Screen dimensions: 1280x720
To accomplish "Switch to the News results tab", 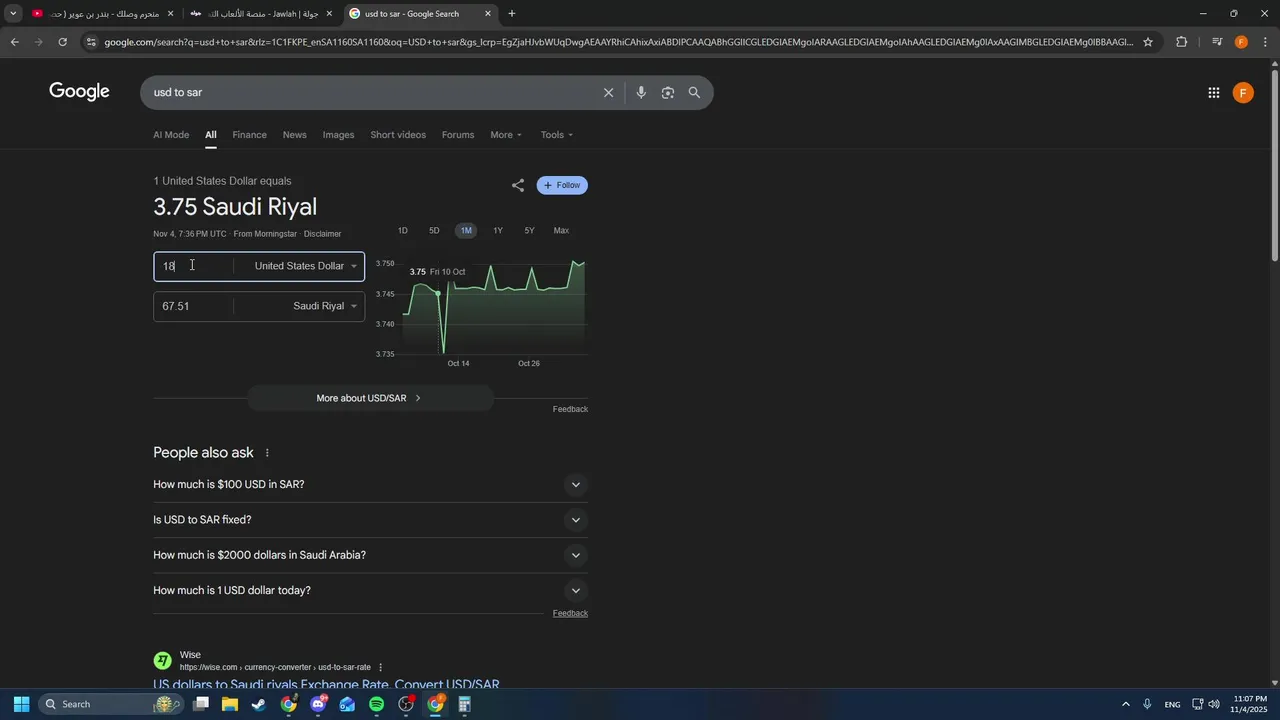I will (294, 135).
